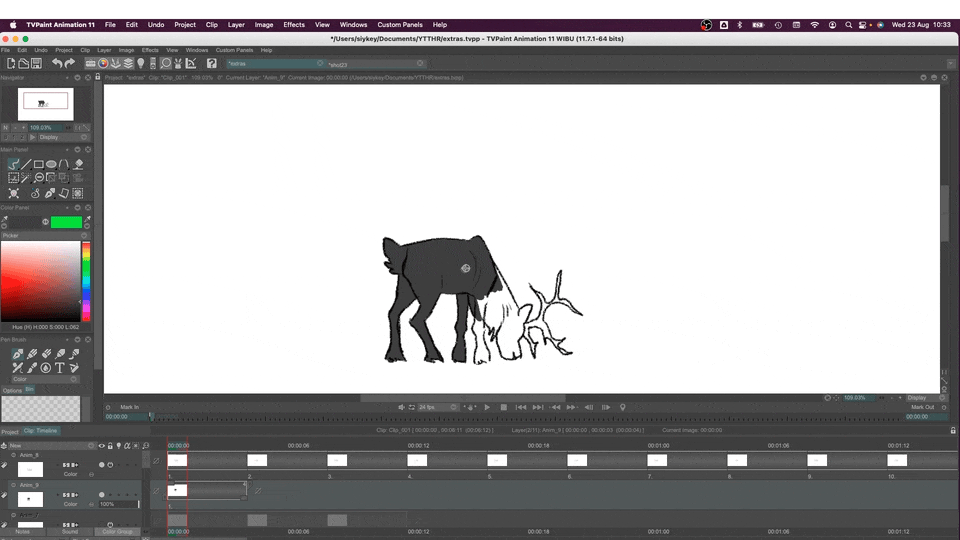Open the light table bulb icon
This screenshot has height=540, width=960.
pos(141,63)
